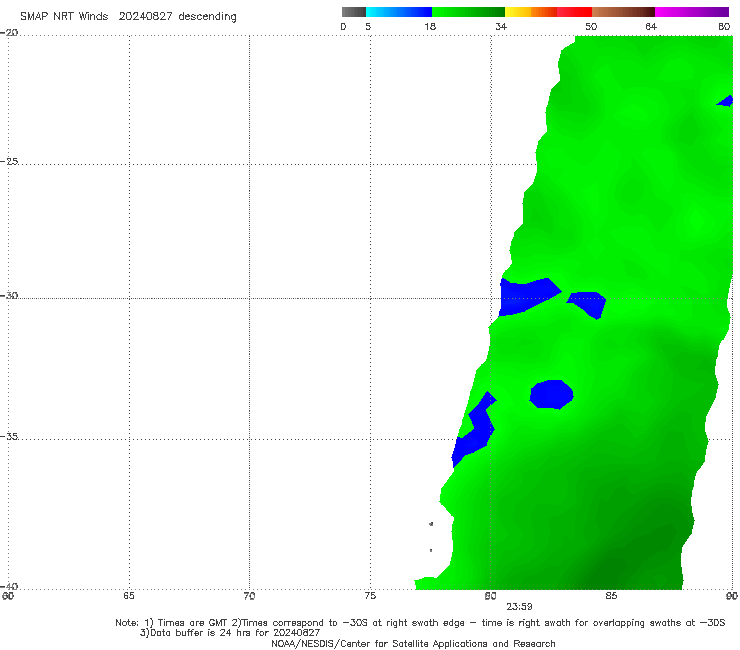Click the color bar label '50'
The width and height of the screenshot is (740, 650).
[x=591, y=26]
